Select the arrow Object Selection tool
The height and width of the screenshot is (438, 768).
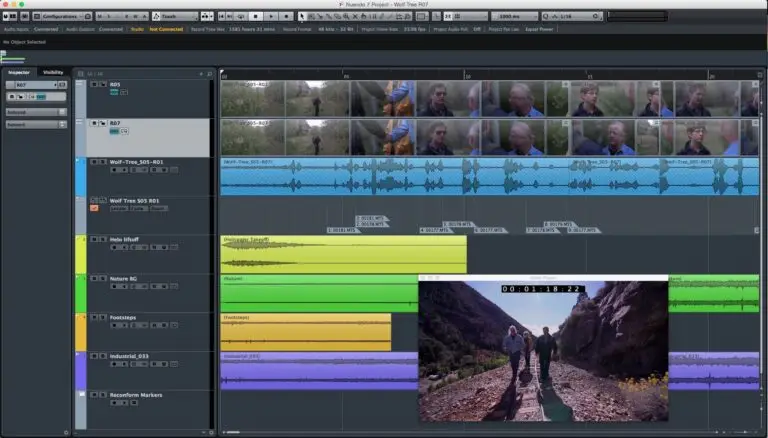(x=303, y=16)
